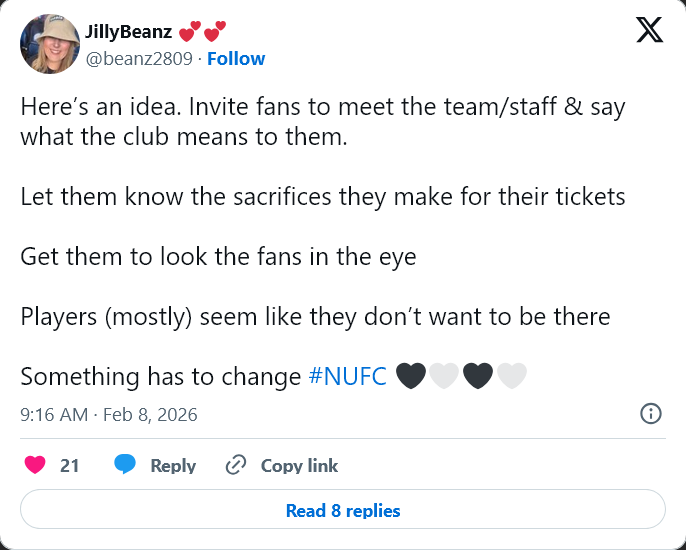Click the X logo icon
Image resolution: width=686 pixels, height=550 pixels.
(649, 32)
